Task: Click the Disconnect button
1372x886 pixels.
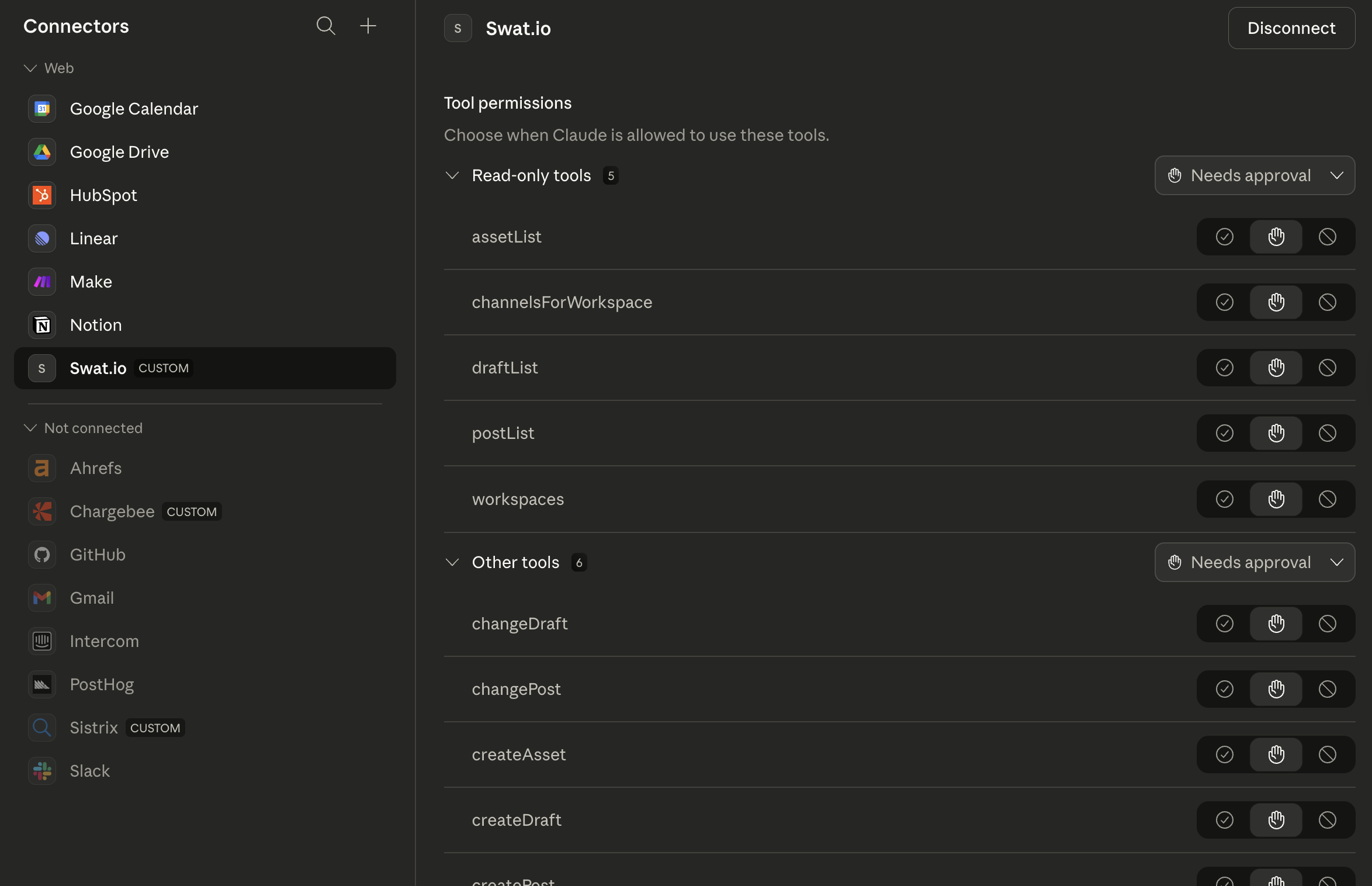Action: click(x=1291, y=28)
